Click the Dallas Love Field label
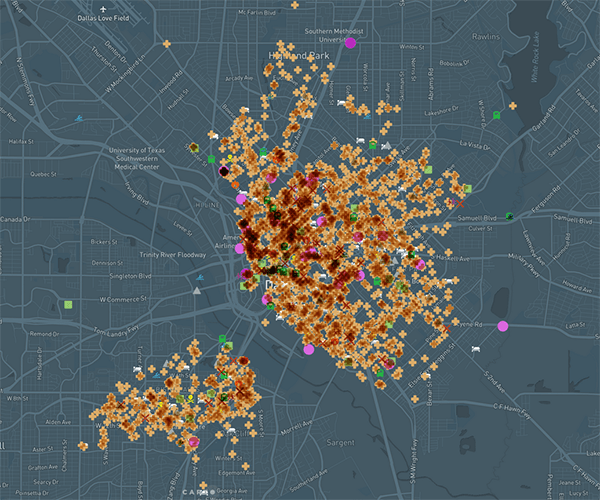The image size is (600, 500). tap(103, 18)
